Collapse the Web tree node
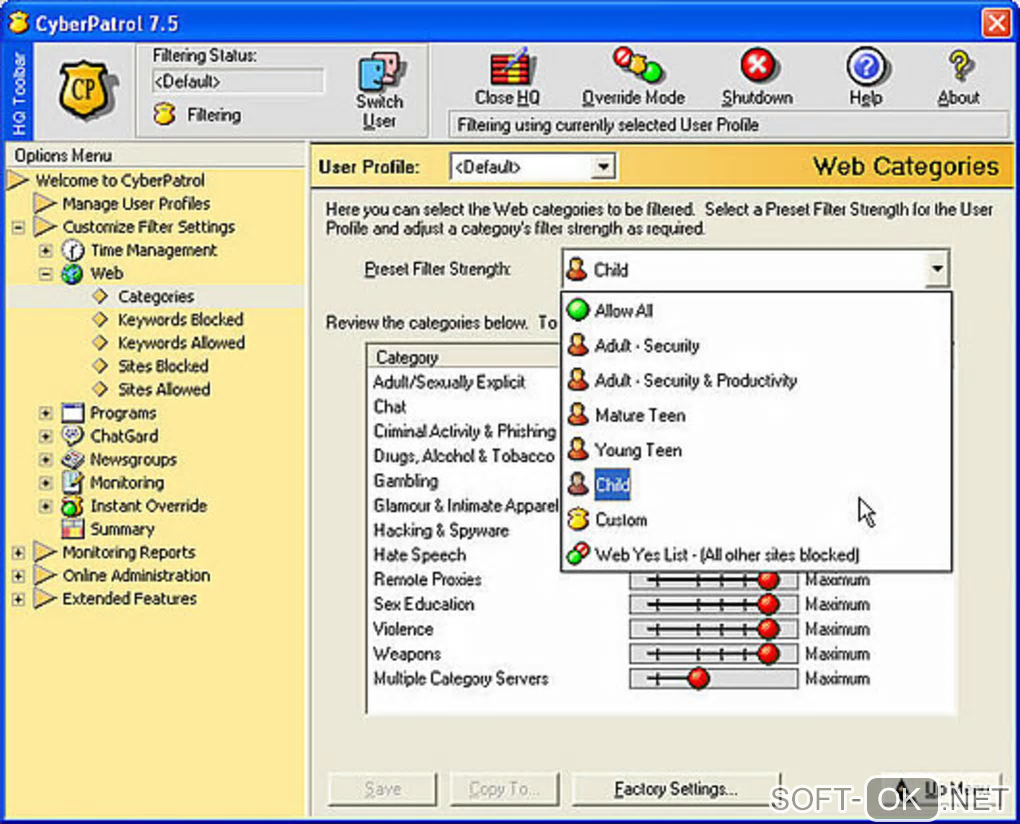This screenshot has width=1020, height=824. [46, 274]
